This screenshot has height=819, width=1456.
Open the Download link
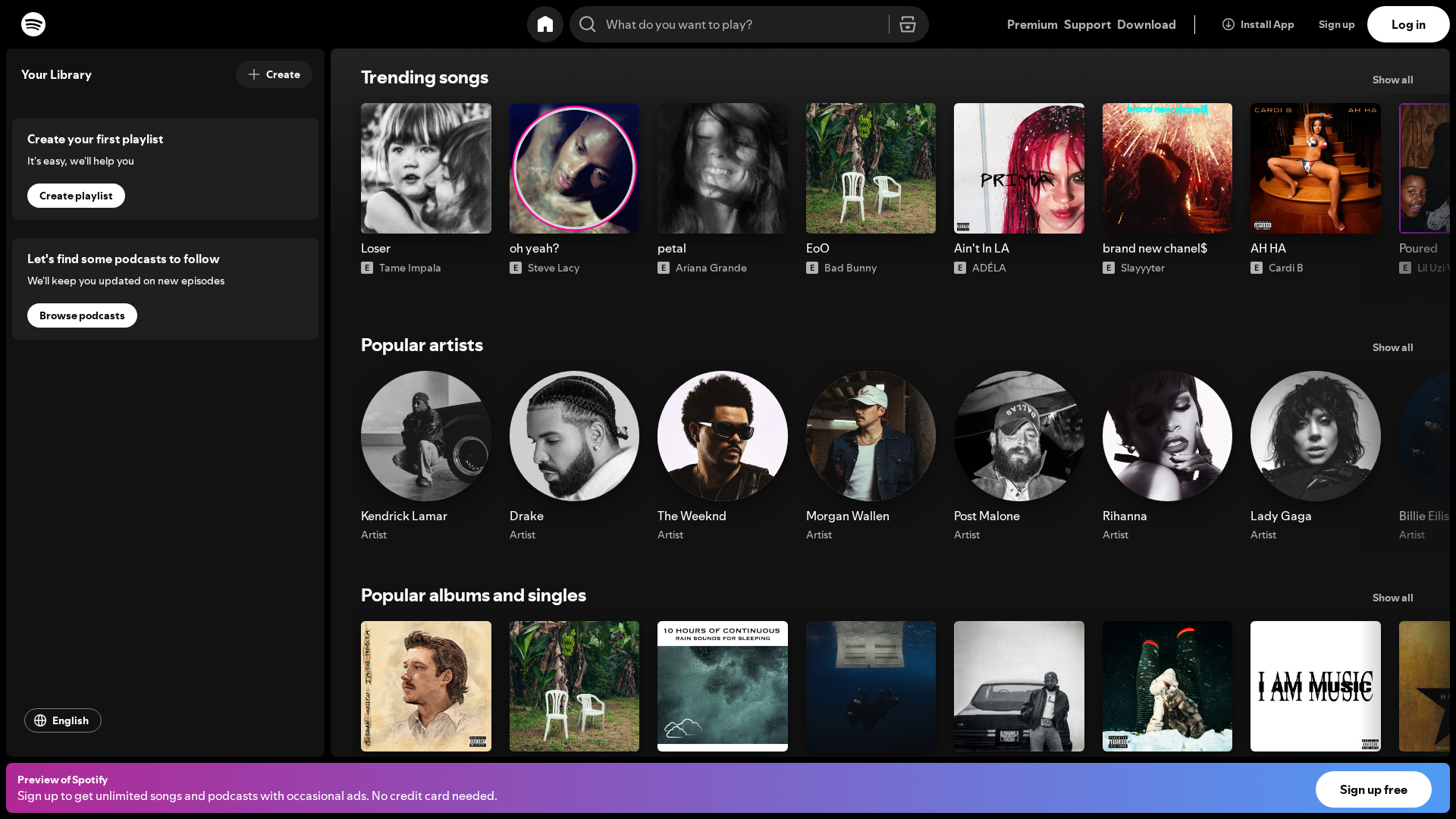click(1147, 24)
